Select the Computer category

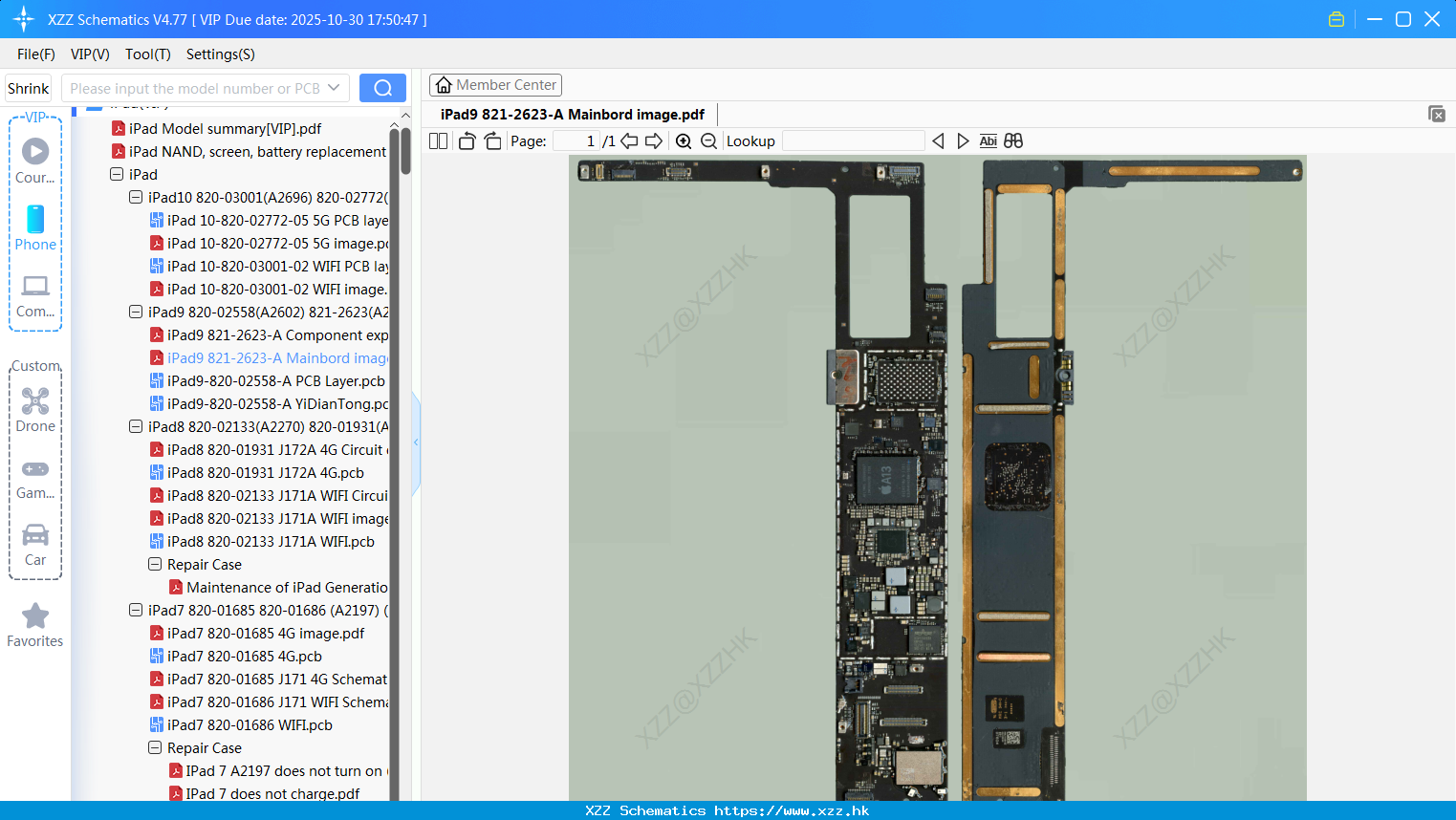pyautogui.click(x=35, y=296)
